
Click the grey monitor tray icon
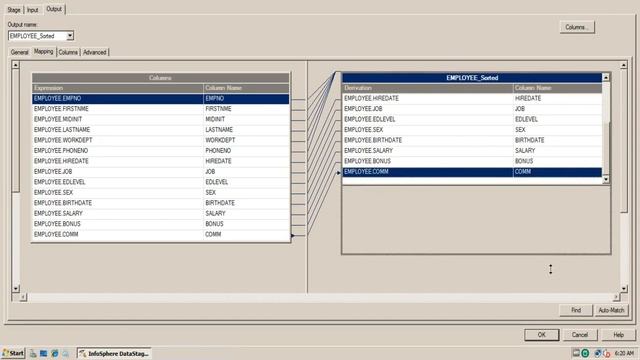point(576,353)
